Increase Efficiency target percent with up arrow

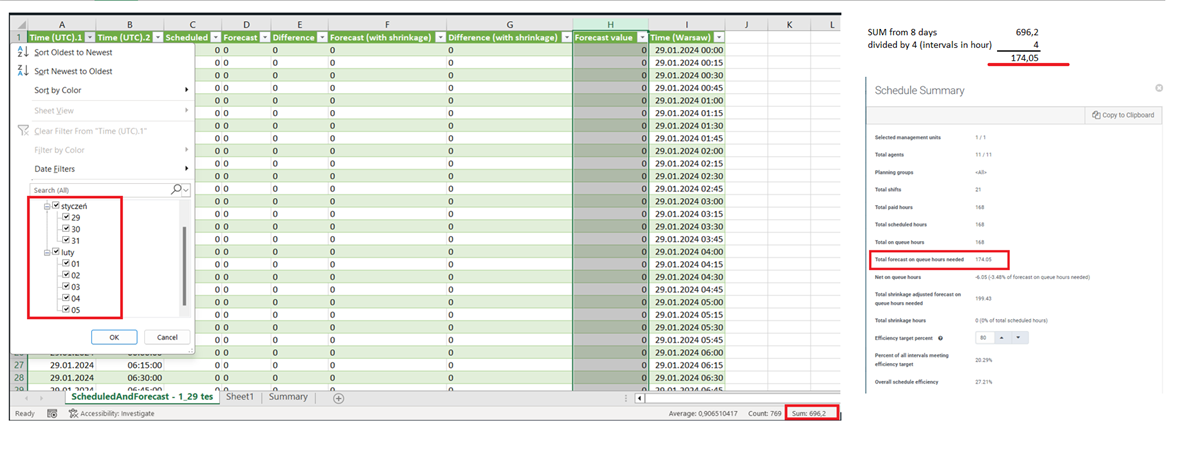1004,337
